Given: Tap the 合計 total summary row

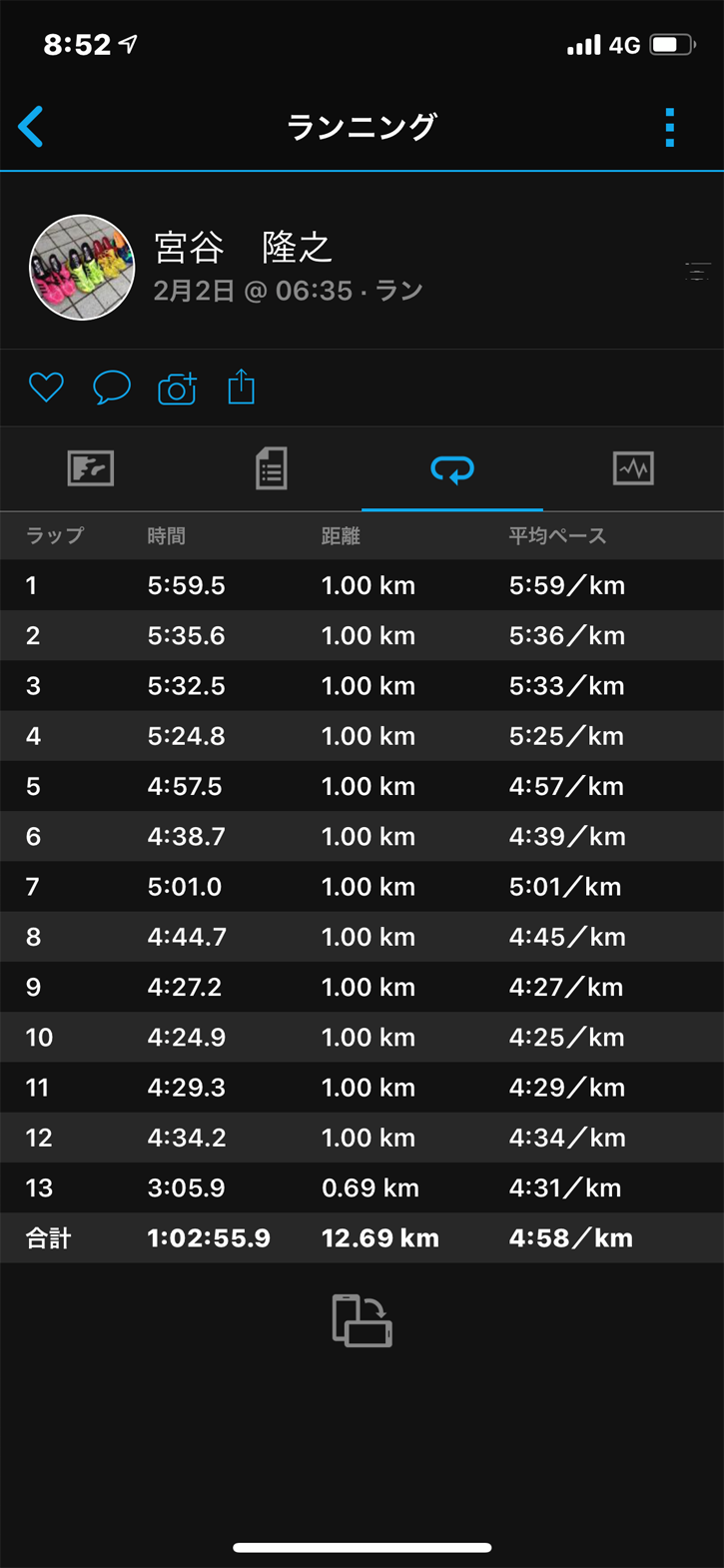Looking at the screenshot, I should [x=362, y=1238].
